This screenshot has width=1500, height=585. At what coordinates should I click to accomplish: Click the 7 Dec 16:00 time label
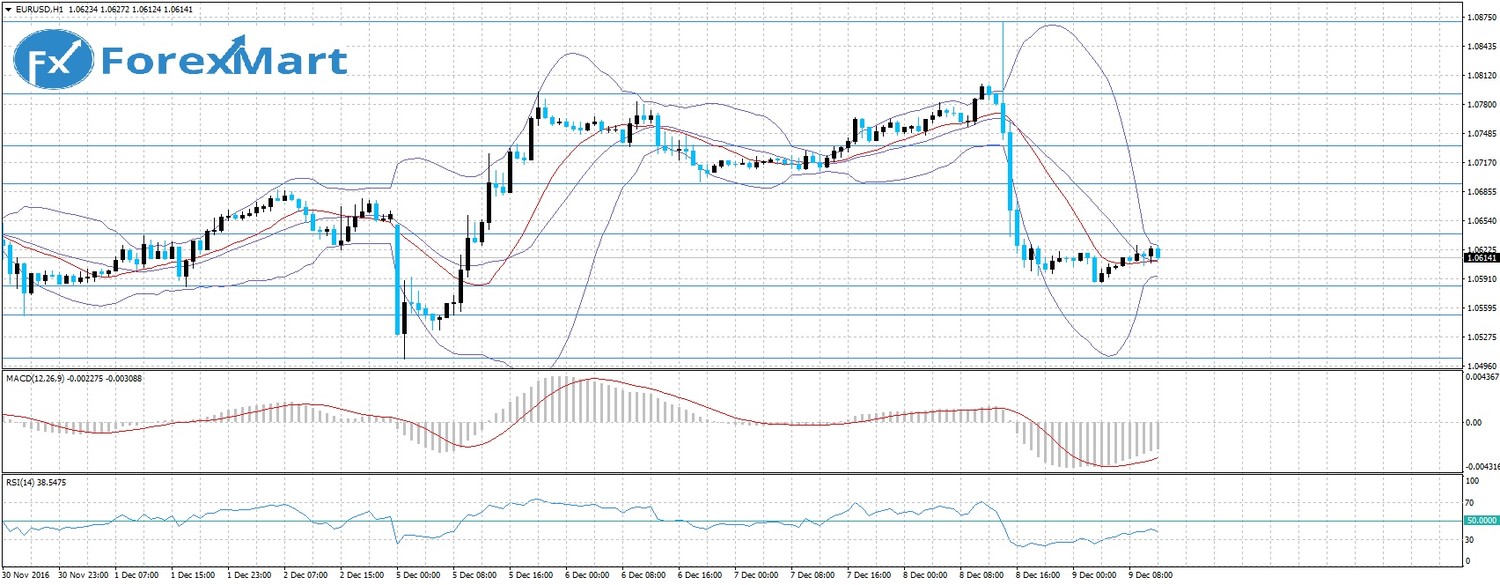(x=870, y=576)
